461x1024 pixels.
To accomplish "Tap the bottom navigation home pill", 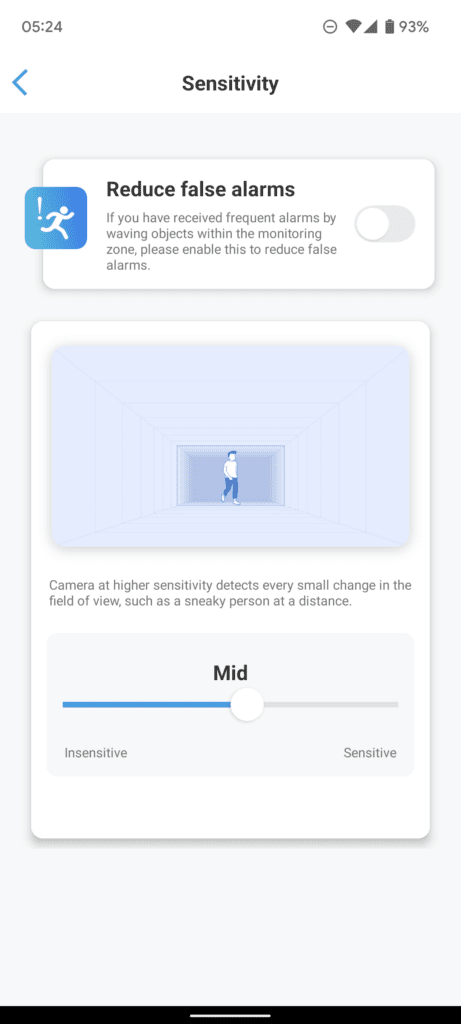I will pos(230,1015).
